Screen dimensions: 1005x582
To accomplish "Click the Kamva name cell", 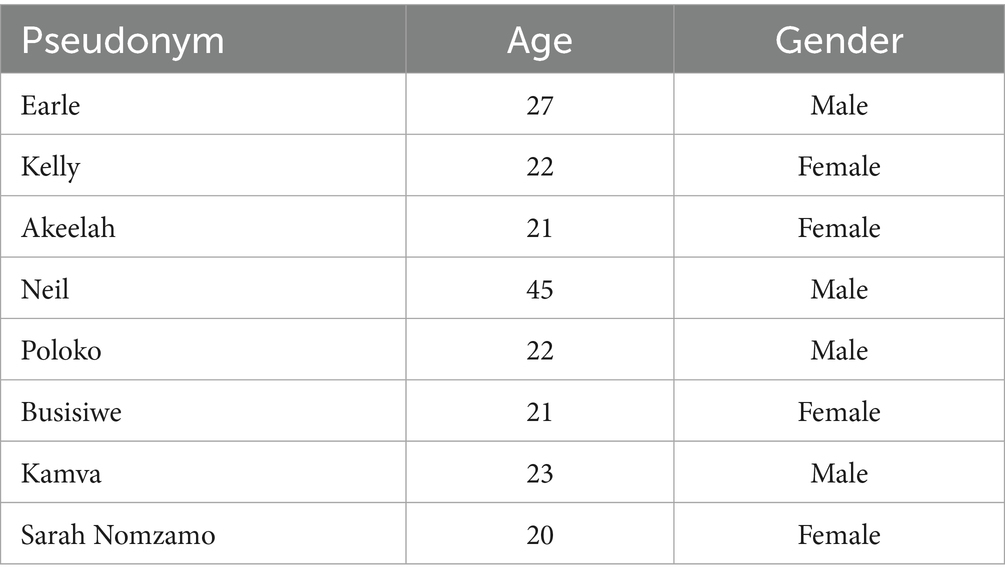I will tap(60, 473).
